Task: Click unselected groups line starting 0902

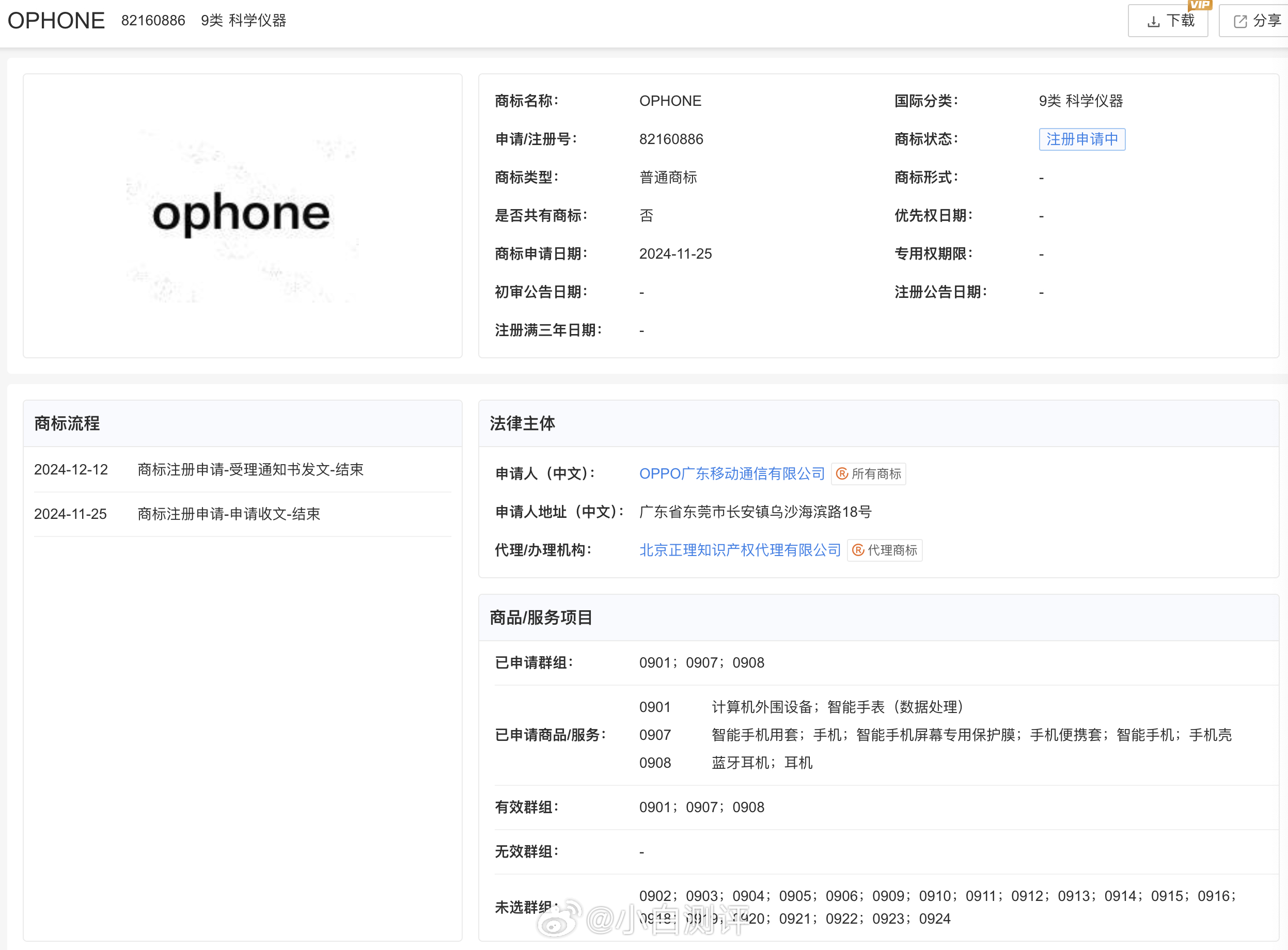Action: [938, 896]
